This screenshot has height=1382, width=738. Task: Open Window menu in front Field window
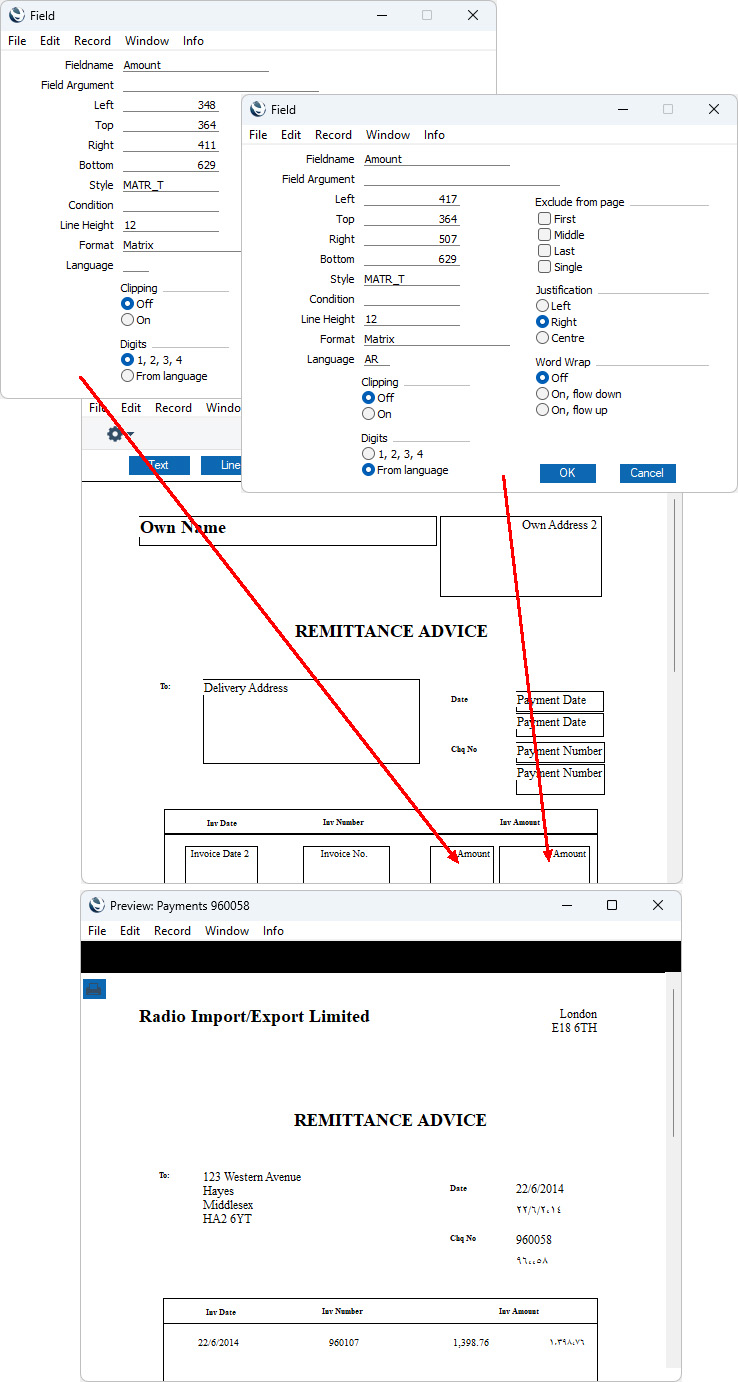tap(388, 135)
